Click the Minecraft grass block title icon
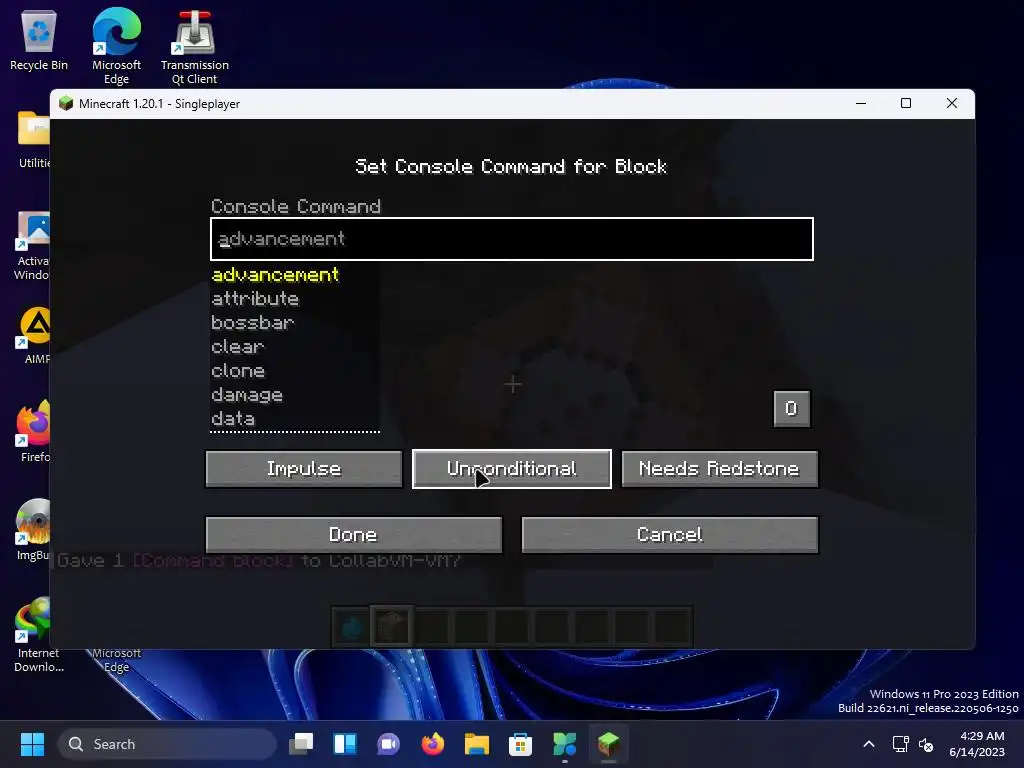This screenshot has height=768, width=1024. (x=66, y=103)
